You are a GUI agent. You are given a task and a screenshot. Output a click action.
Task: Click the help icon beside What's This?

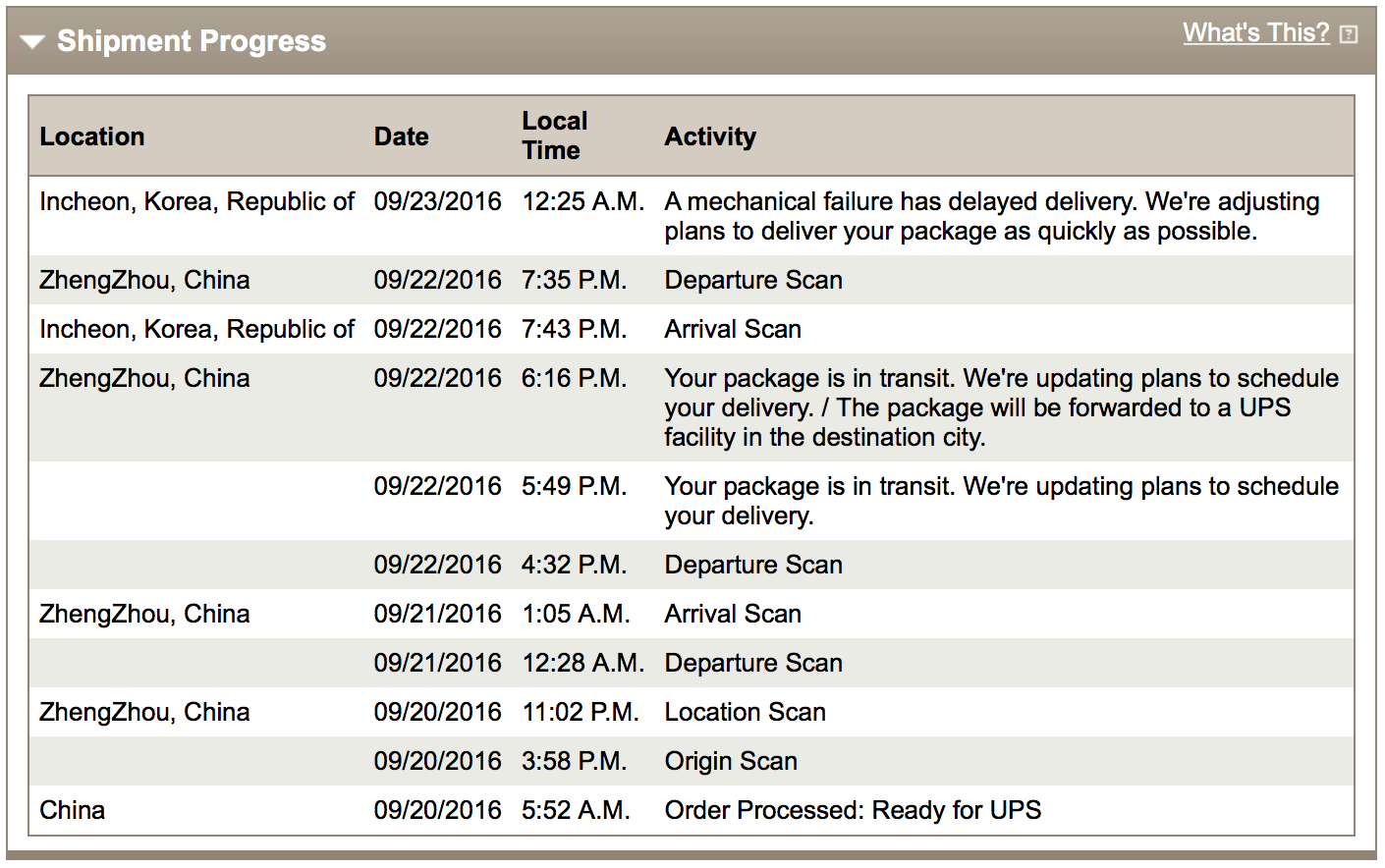[x=1350, y=34]
